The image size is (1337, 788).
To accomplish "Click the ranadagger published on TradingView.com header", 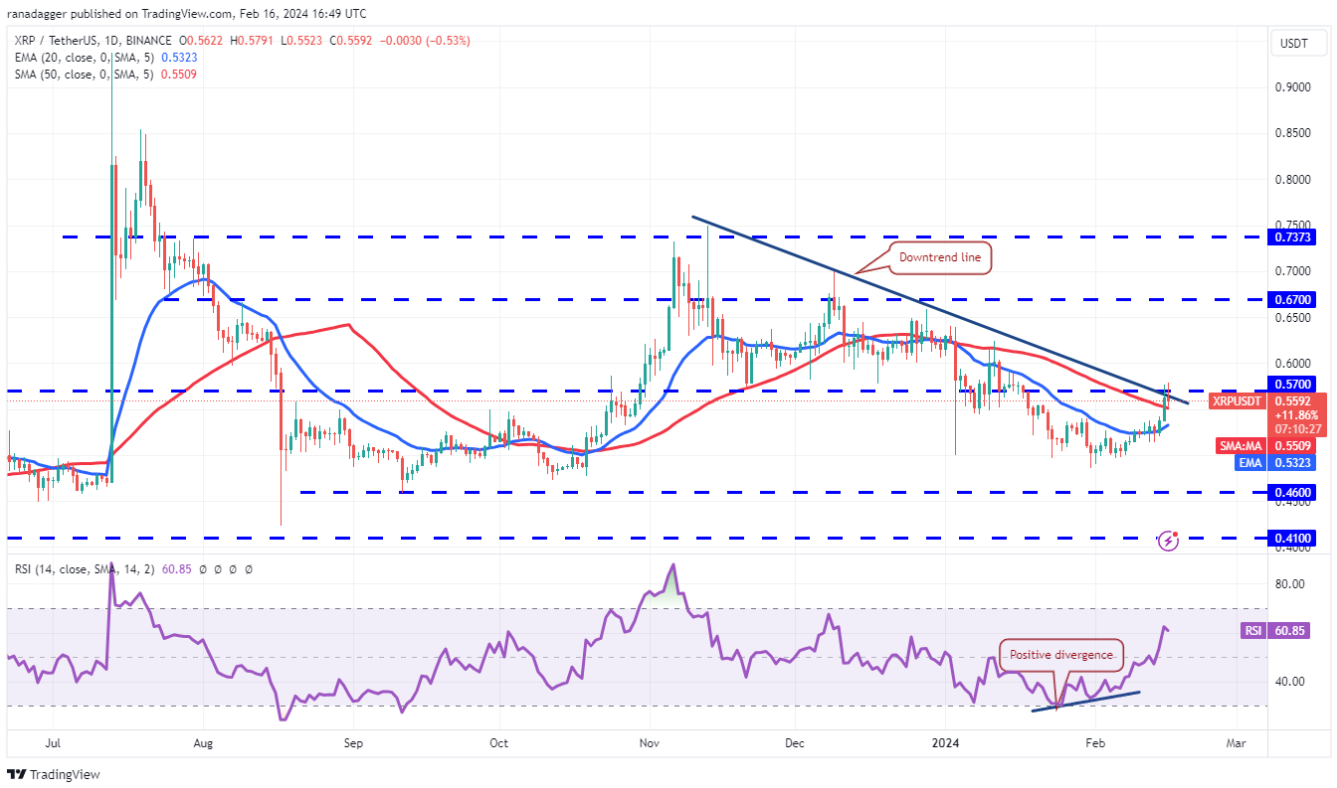I will (186, 13).
